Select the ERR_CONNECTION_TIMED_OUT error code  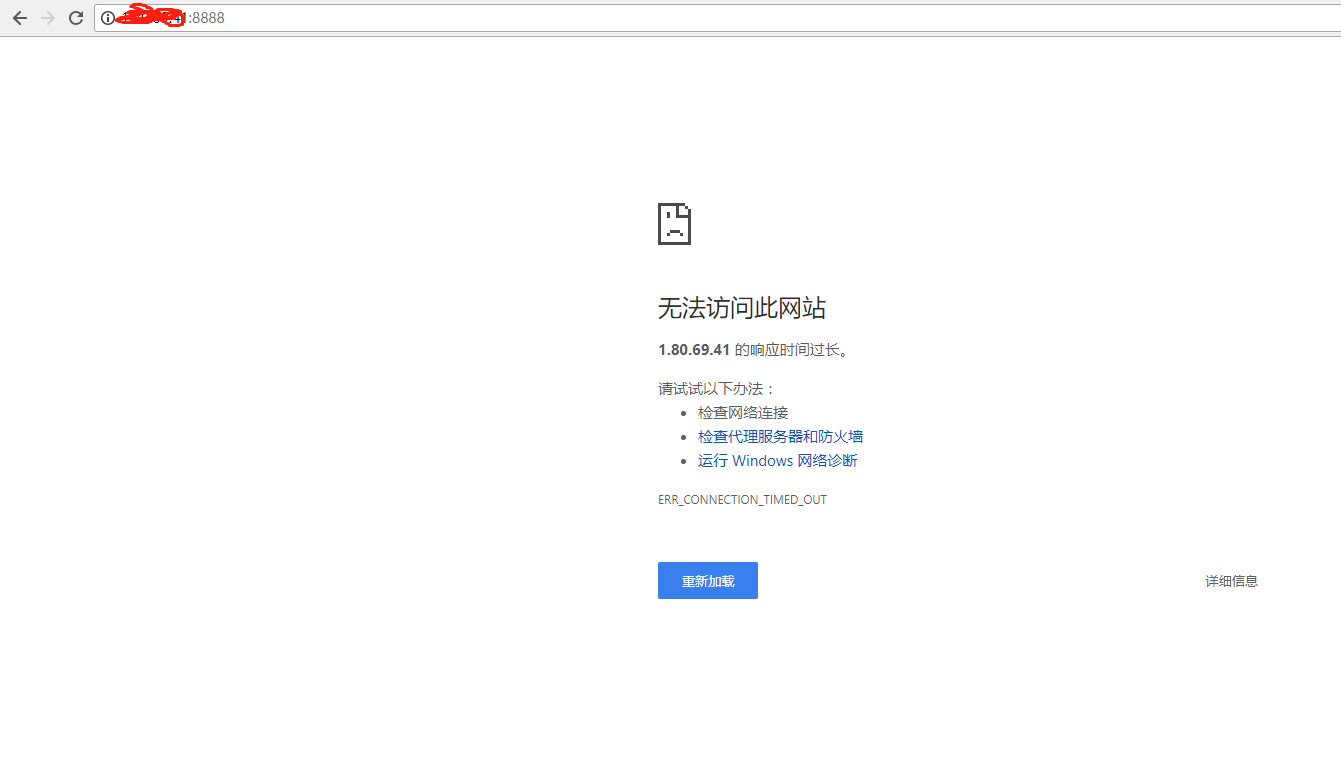coord(742,499)
